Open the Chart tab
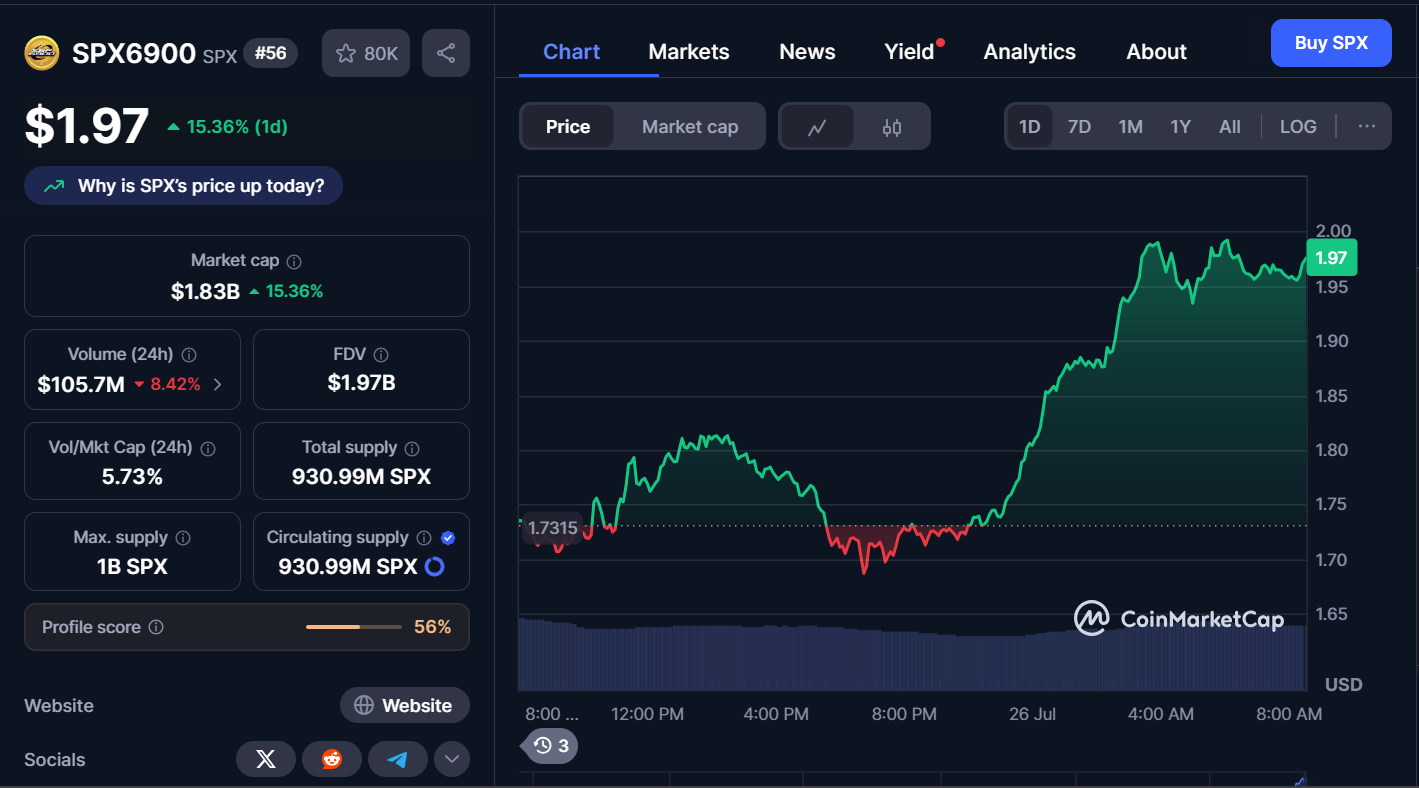 pyautogui.click(x=571, y=52)
